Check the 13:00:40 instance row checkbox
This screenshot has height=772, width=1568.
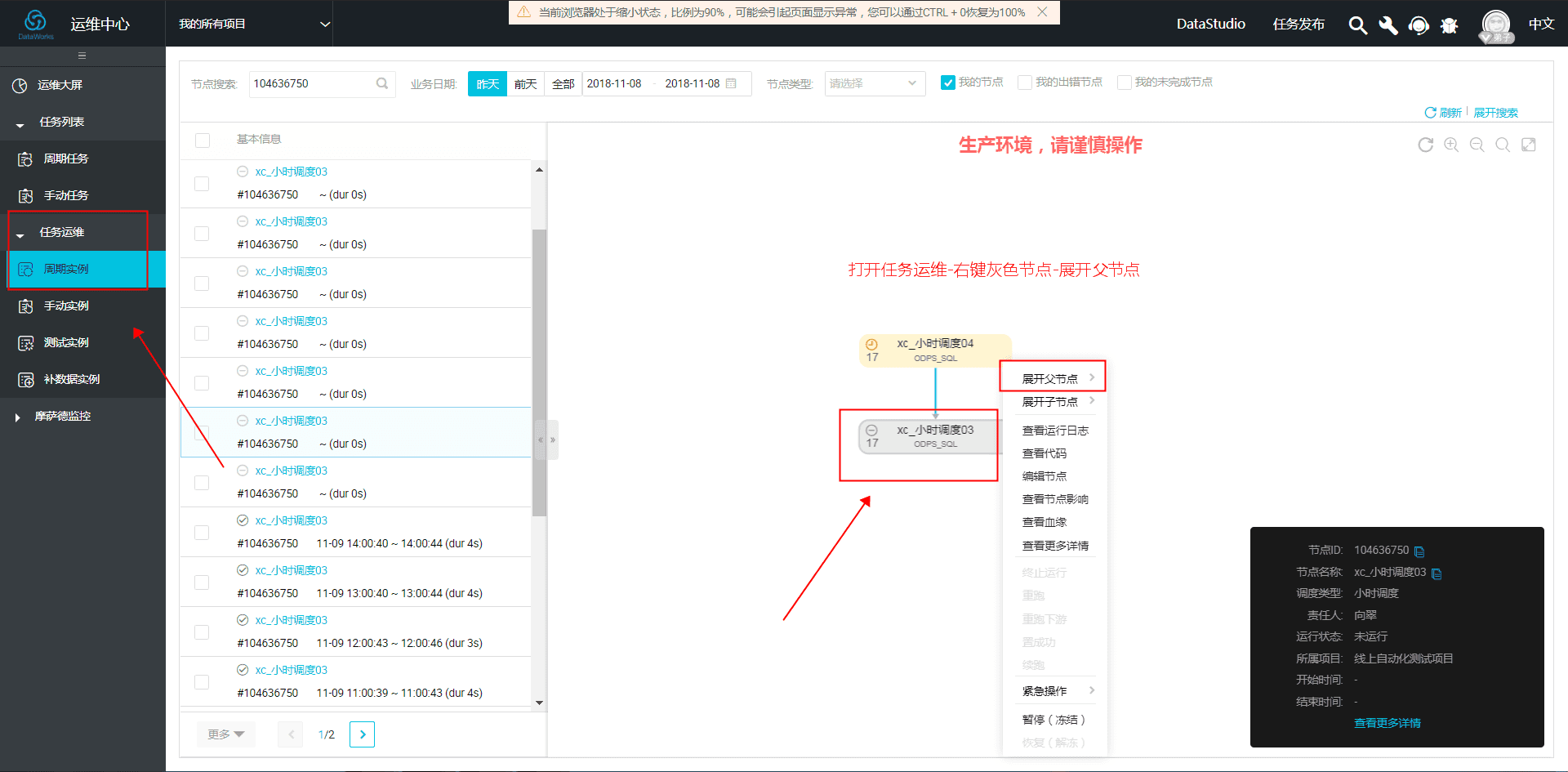(202, 582)
